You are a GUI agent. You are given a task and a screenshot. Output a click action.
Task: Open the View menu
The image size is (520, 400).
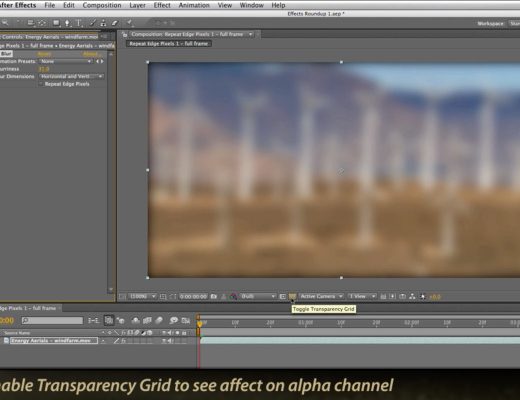(x=225, y=5)
